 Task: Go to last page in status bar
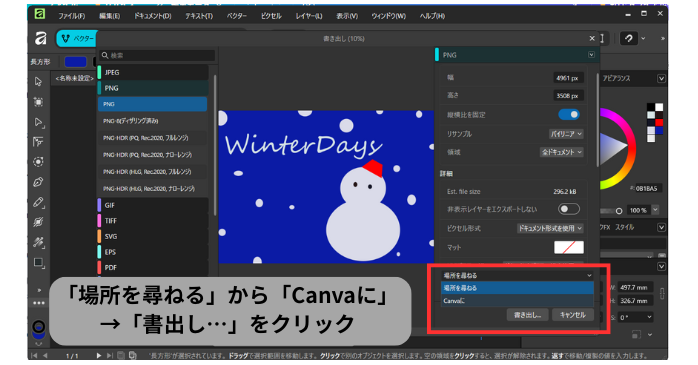tap(110, 355)
